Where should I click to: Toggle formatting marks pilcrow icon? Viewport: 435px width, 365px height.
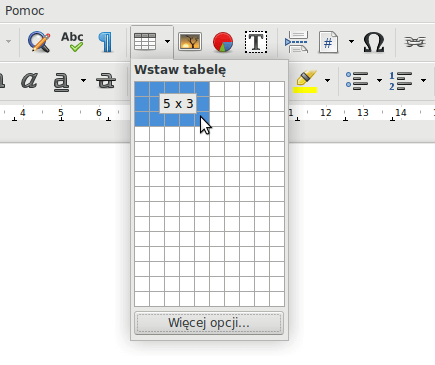(106, 42)
